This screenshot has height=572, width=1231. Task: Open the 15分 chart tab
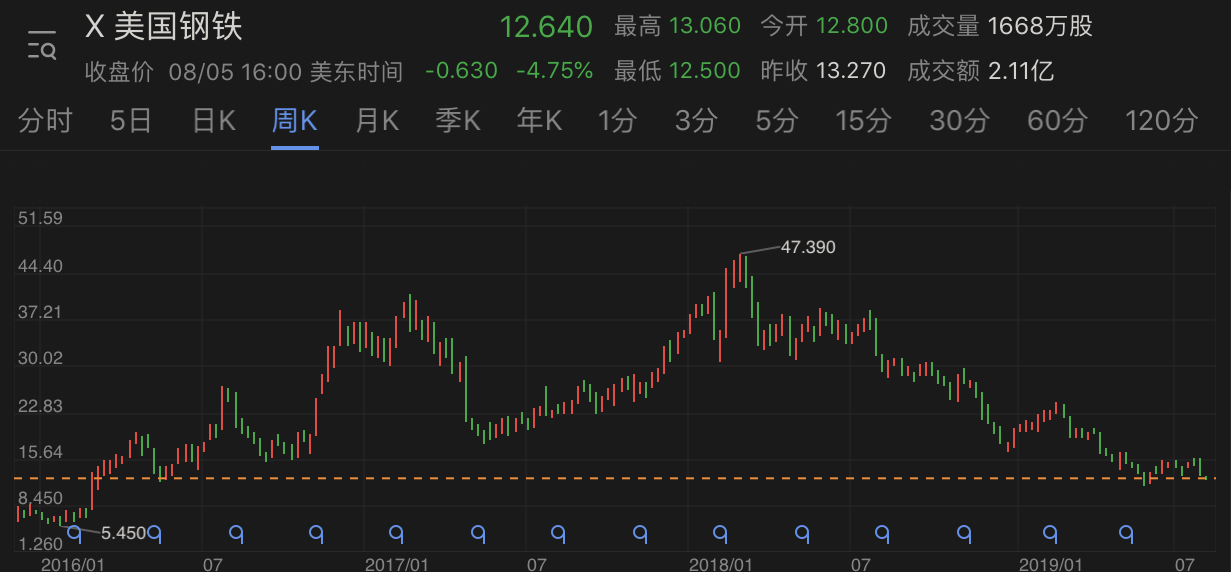click(x=863, y=122)
